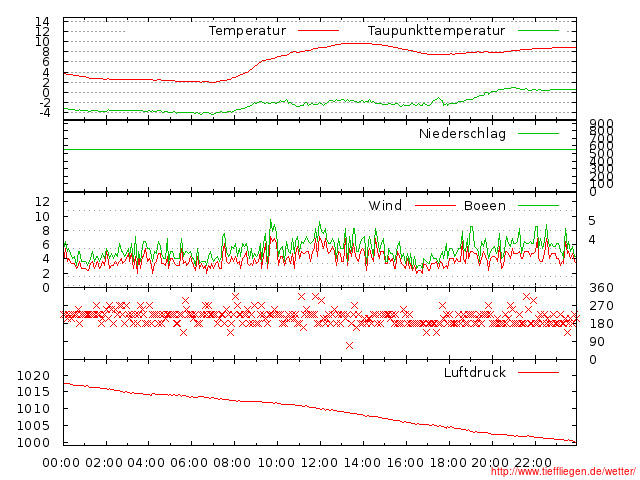Viewport: 640px width, 480px height.
Task: Click the -4 temperature axis value
Action: tap(45, 113)
